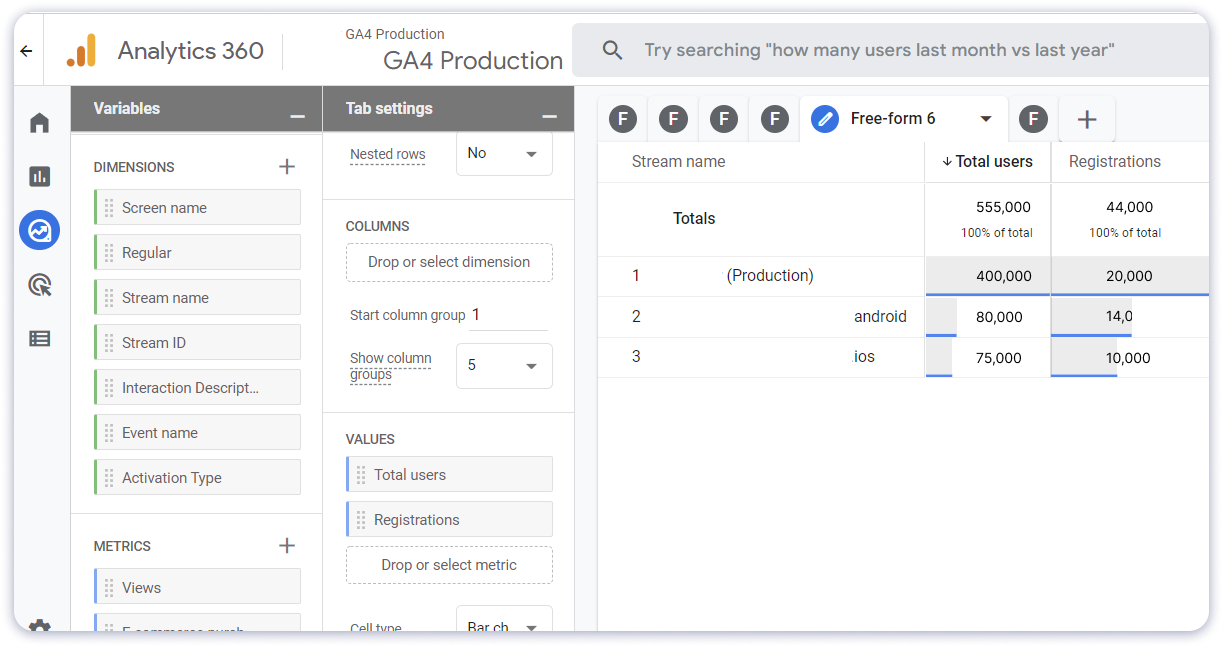
Task: Add a new metric with the plus icon
Action: [x=287, y=545]
